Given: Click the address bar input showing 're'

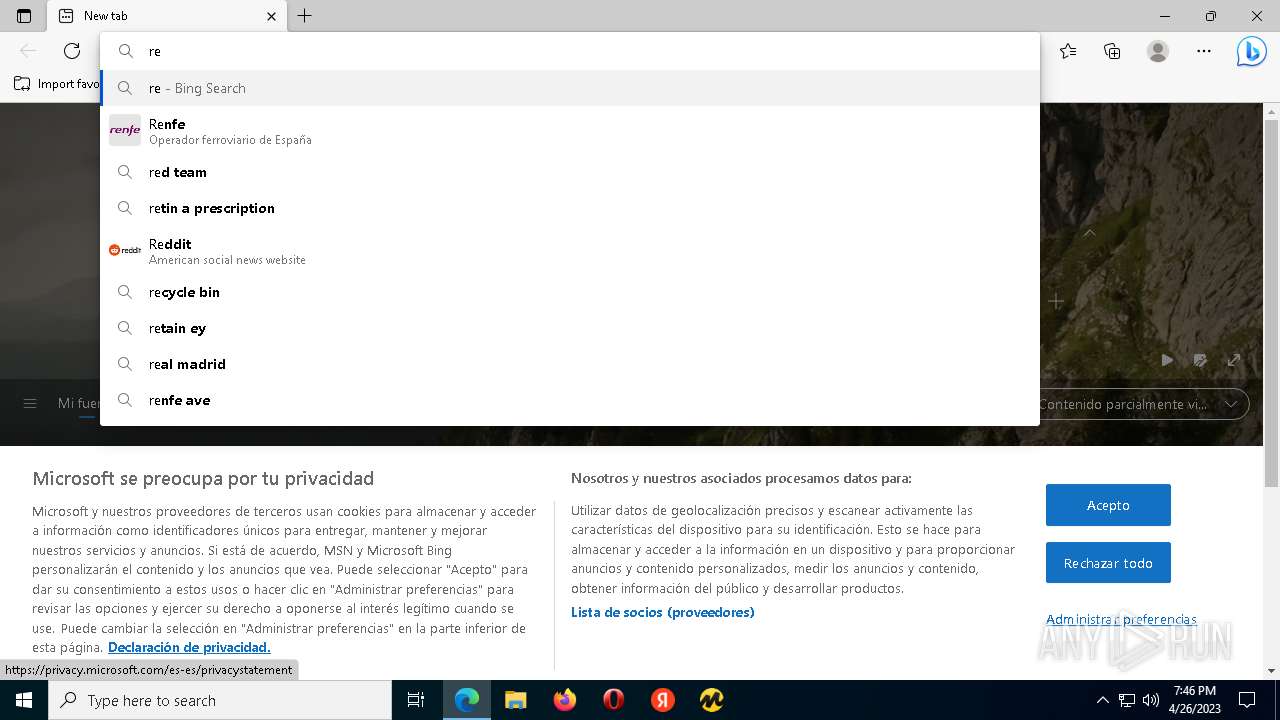Looking at the screenshot, I should click(x=570, y=51).
